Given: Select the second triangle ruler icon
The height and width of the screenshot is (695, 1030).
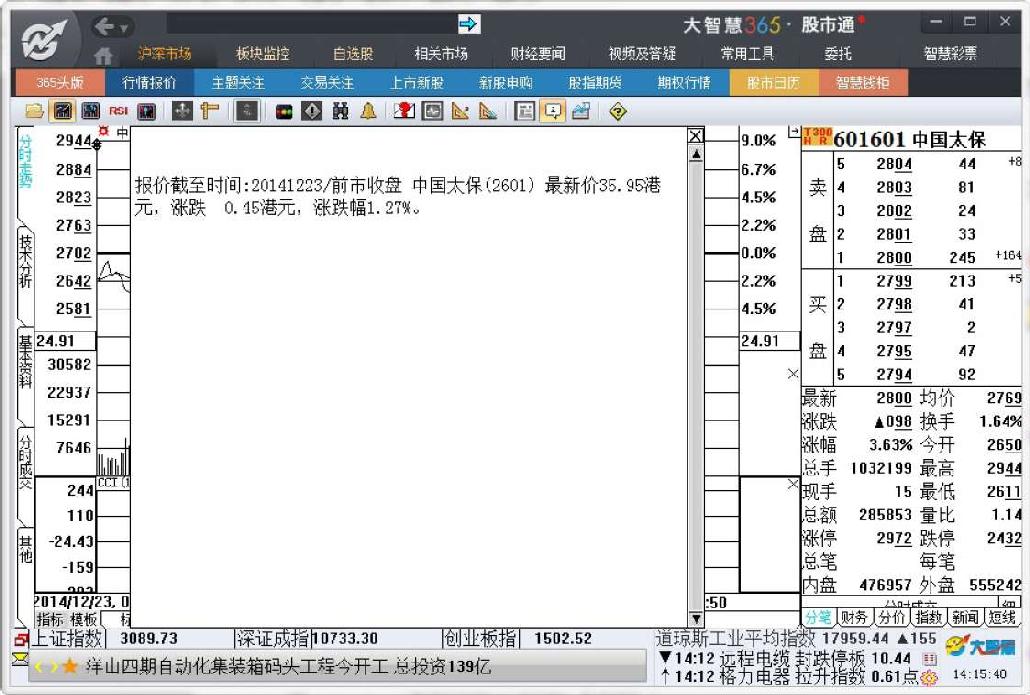Looking at the screenshot, I should coord(488,111).
